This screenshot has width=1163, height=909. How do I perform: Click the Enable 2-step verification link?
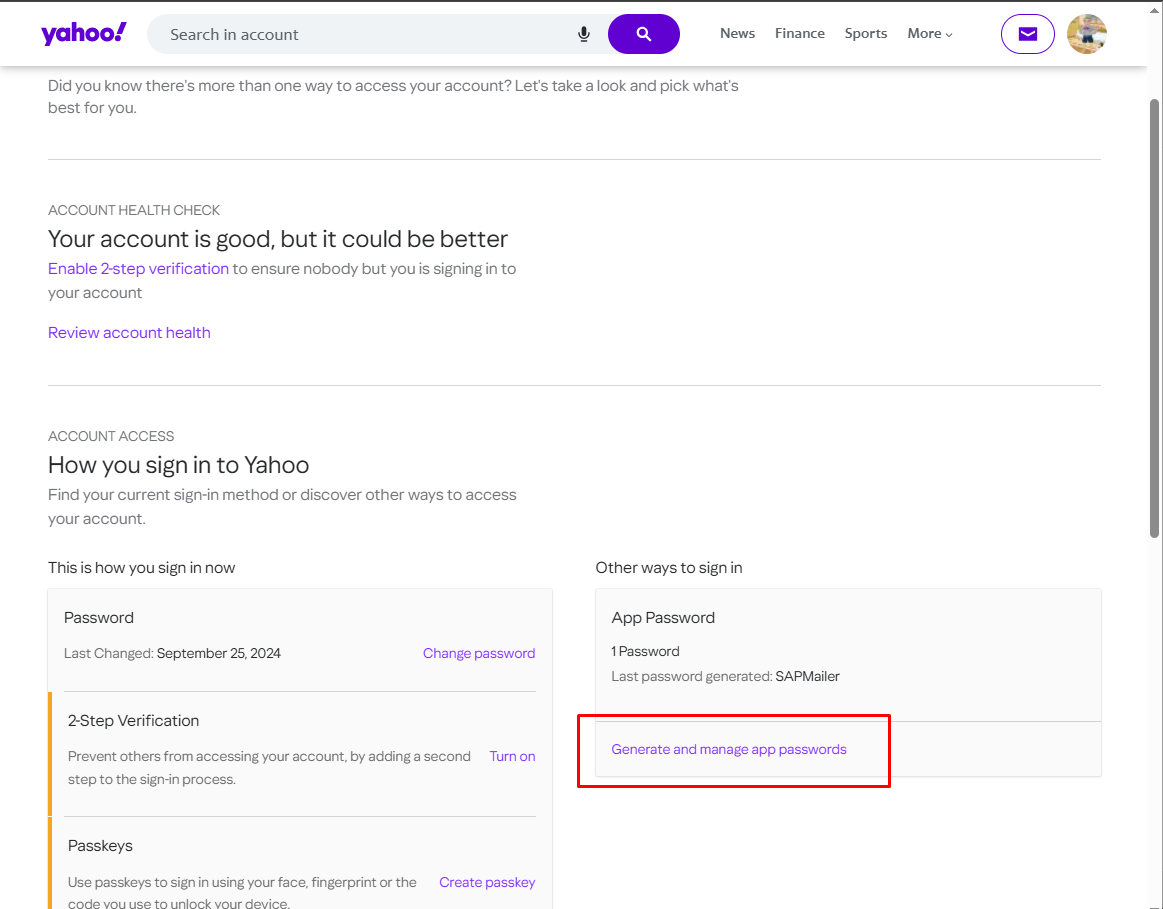(x=139, y=268)
